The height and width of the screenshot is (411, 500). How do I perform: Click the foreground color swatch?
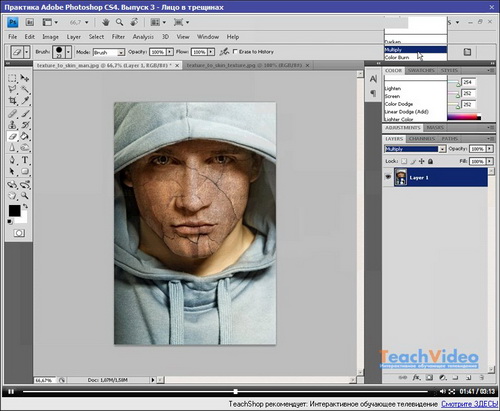[14, 211]
